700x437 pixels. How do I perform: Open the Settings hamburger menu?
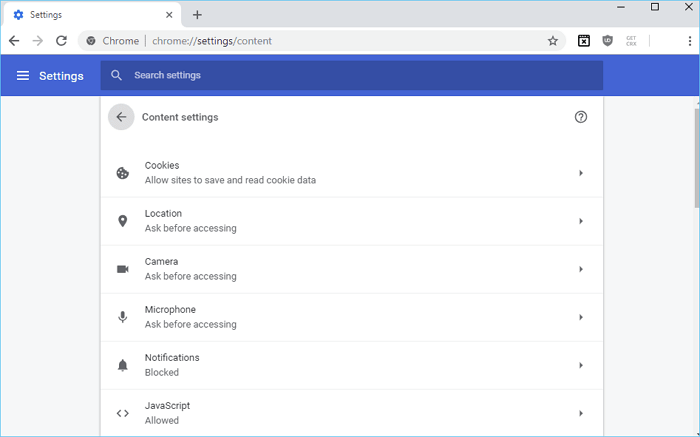tap(23, 75)
